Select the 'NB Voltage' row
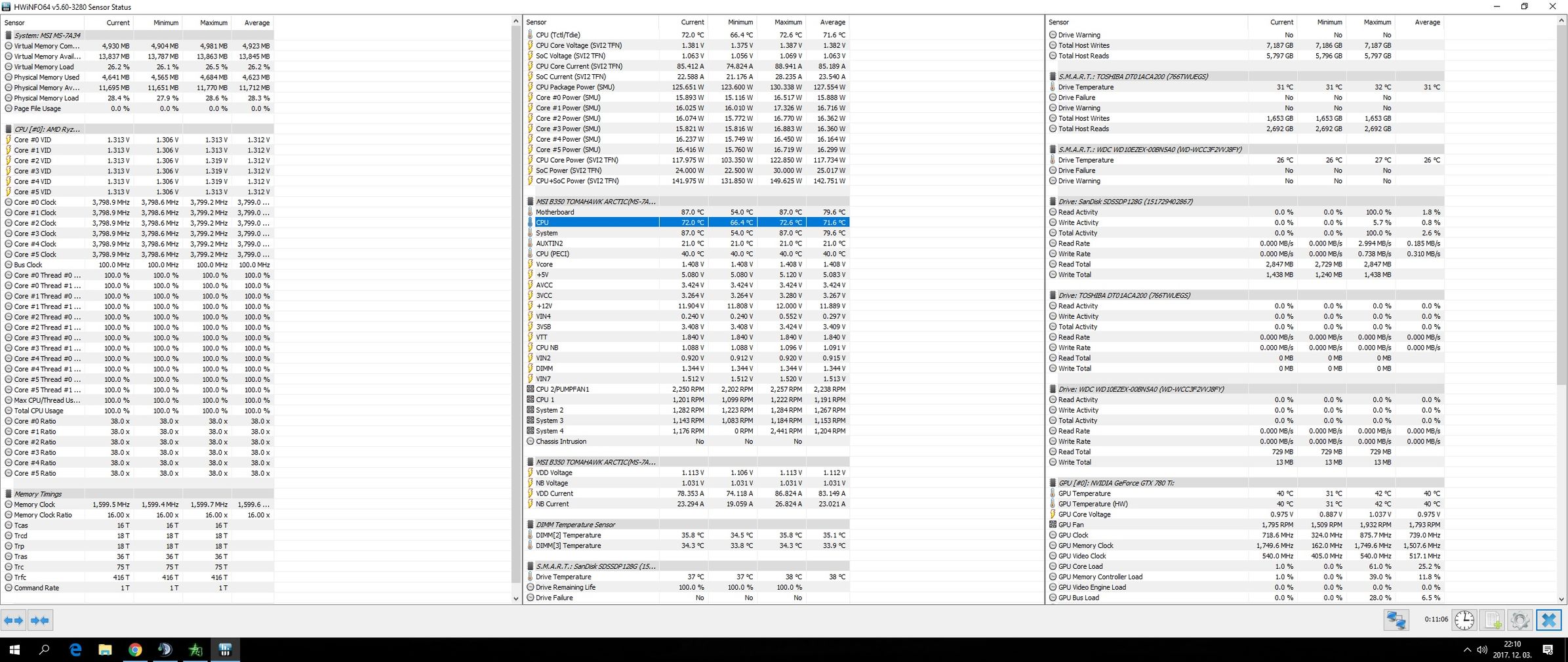Image resolution: width=1568 pixels, height=662 pixels. tap(687, 483)
